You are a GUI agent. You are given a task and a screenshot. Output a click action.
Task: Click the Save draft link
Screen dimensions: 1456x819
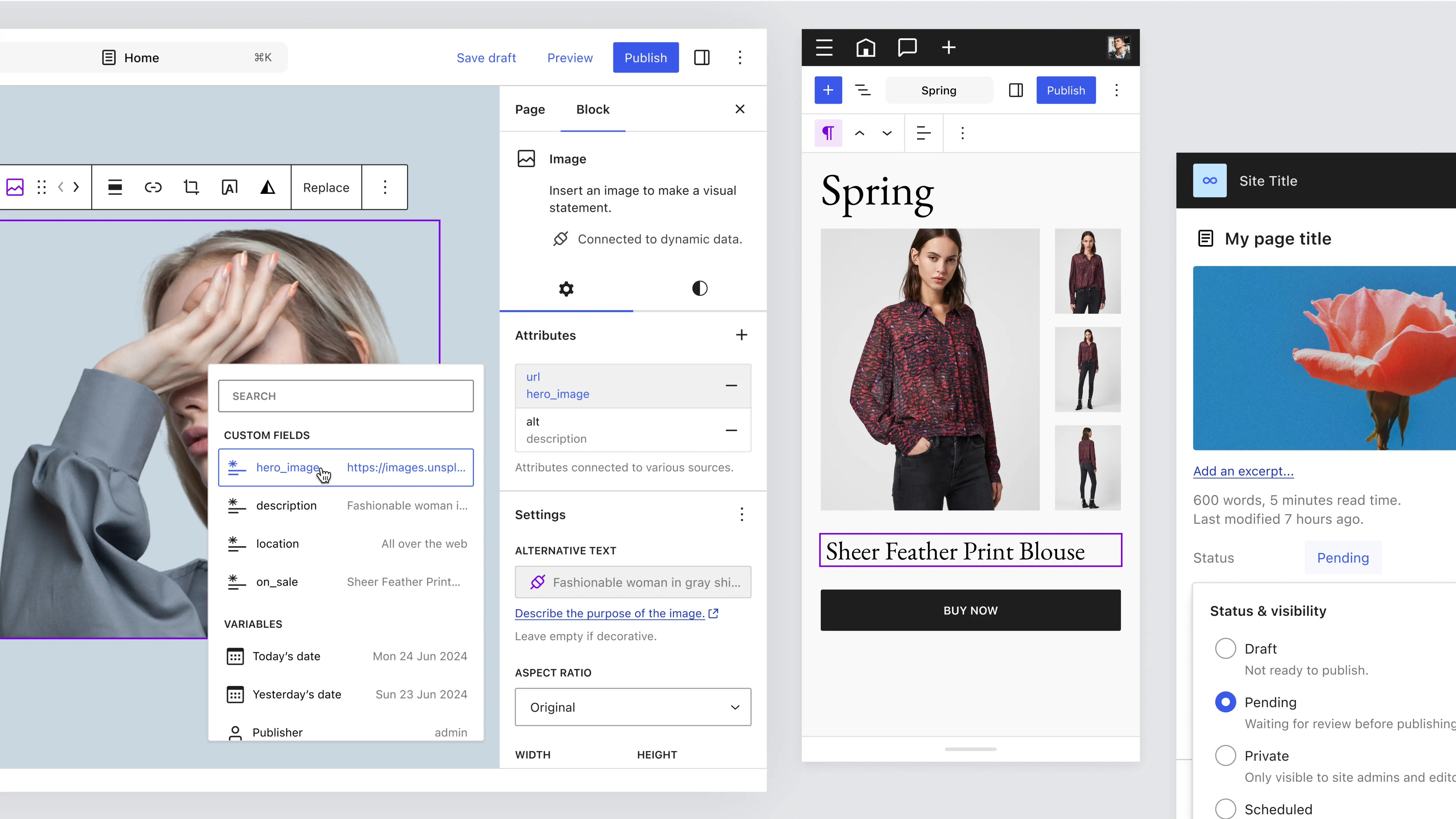tap(486, 58)
